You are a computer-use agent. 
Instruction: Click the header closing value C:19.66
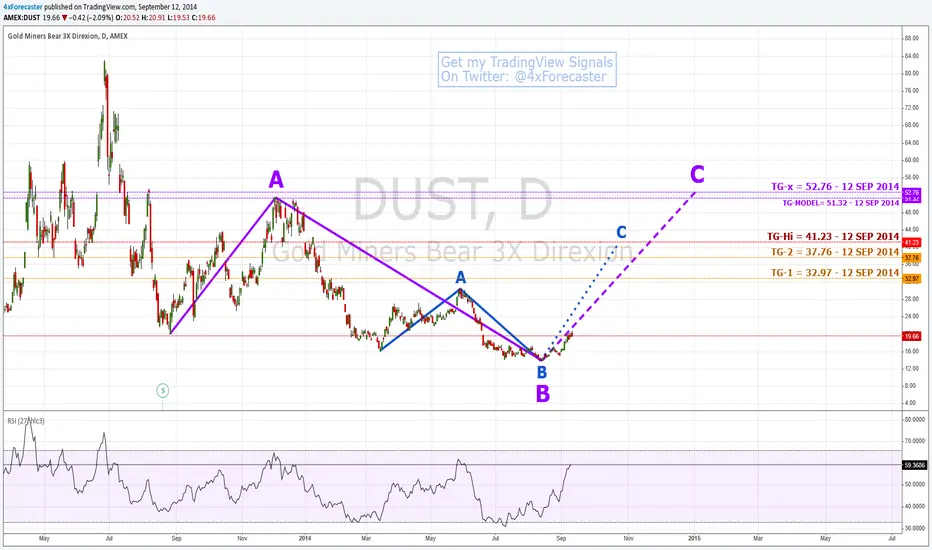pos(203,18)
